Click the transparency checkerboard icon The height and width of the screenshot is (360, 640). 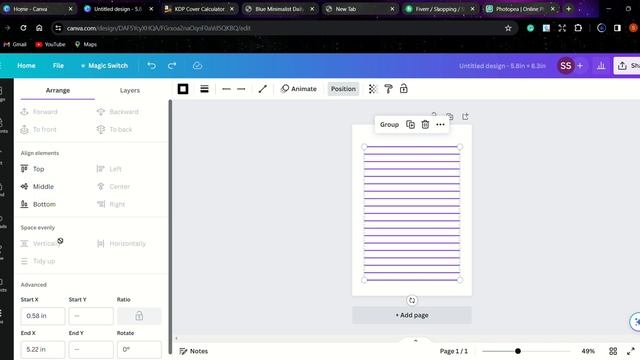click(x=373, y=89)
